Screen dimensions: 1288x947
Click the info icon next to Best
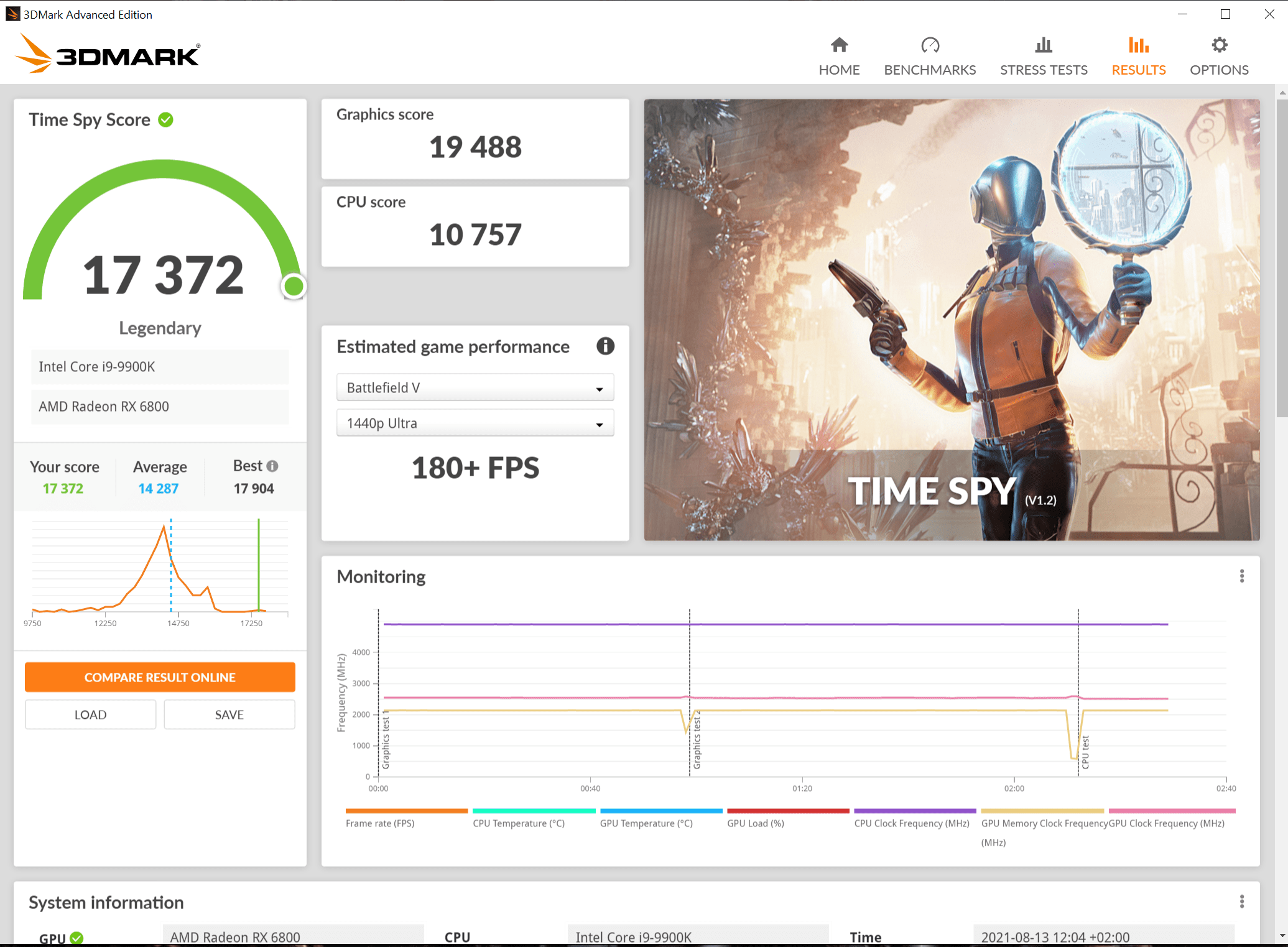point(272,466)
